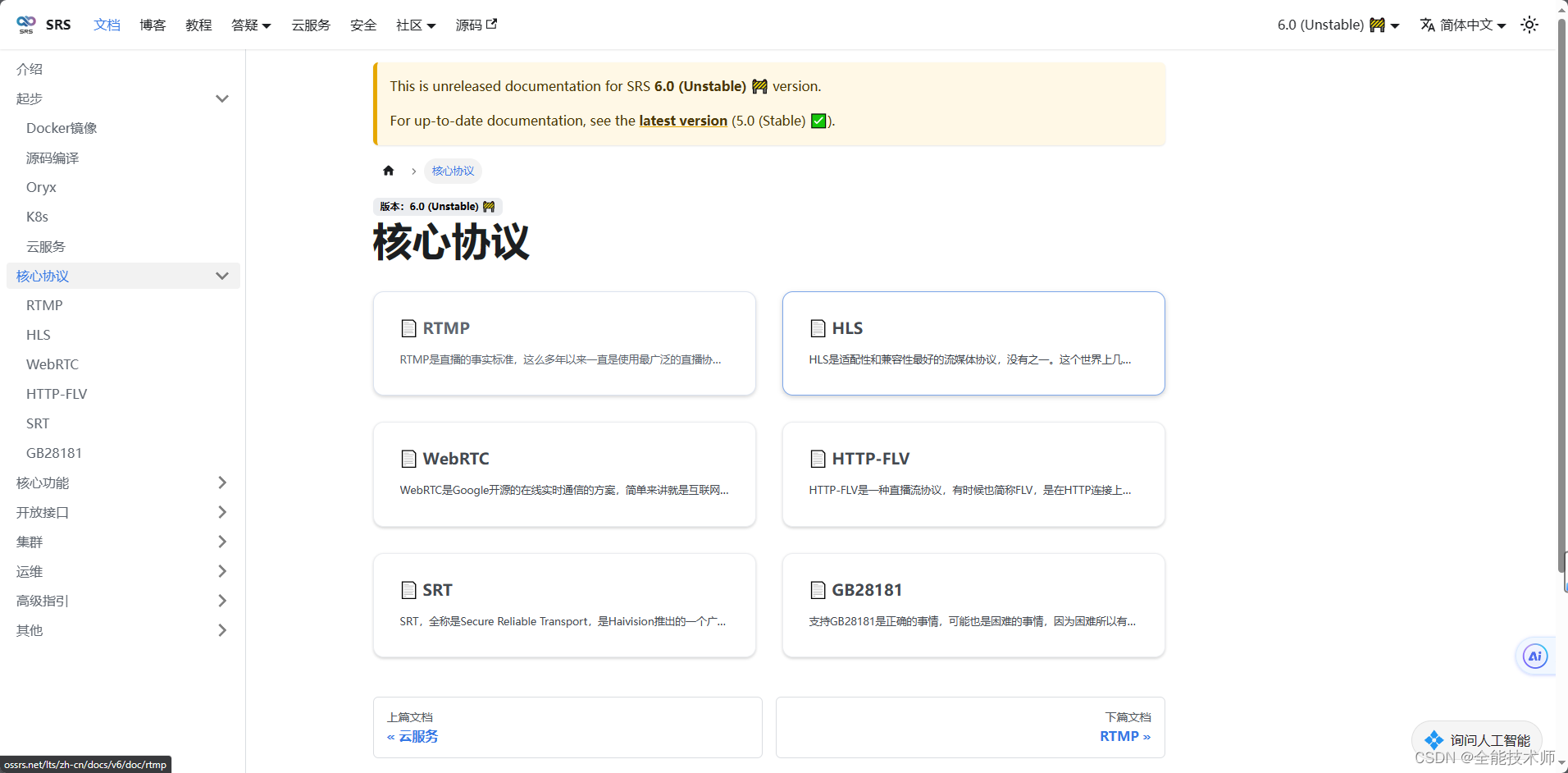Open the 教程 nav menu item

point(198,25)
